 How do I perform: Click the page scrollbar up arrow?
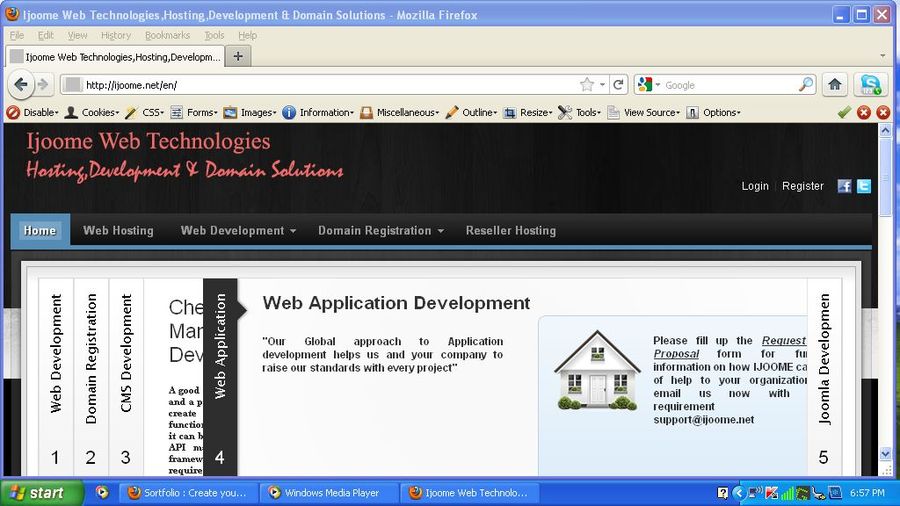(x=885, y=130)
